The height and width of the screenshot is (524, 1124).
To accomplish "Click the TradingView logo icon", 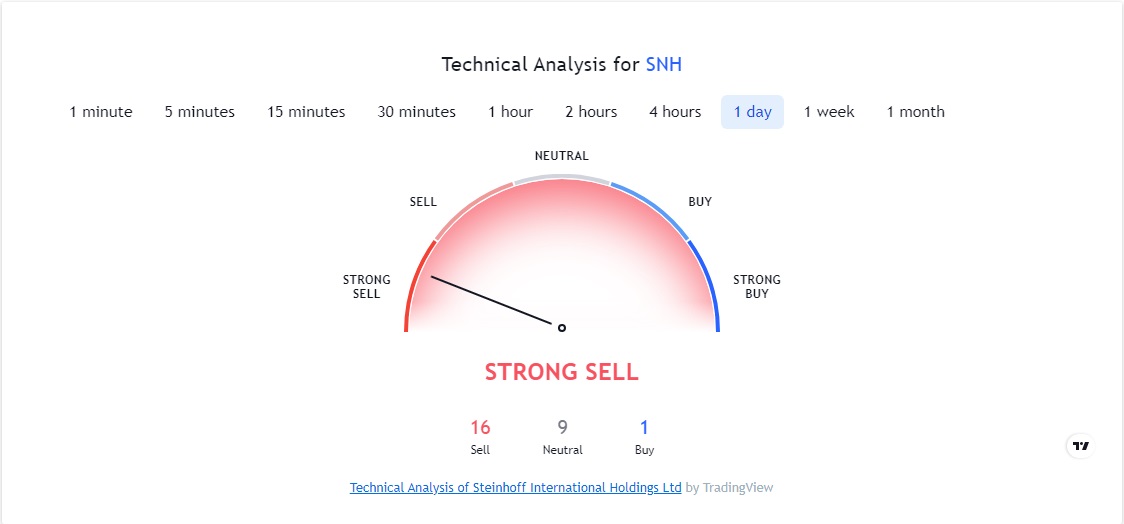I will pyautogui.click(x=1080, y=446).
